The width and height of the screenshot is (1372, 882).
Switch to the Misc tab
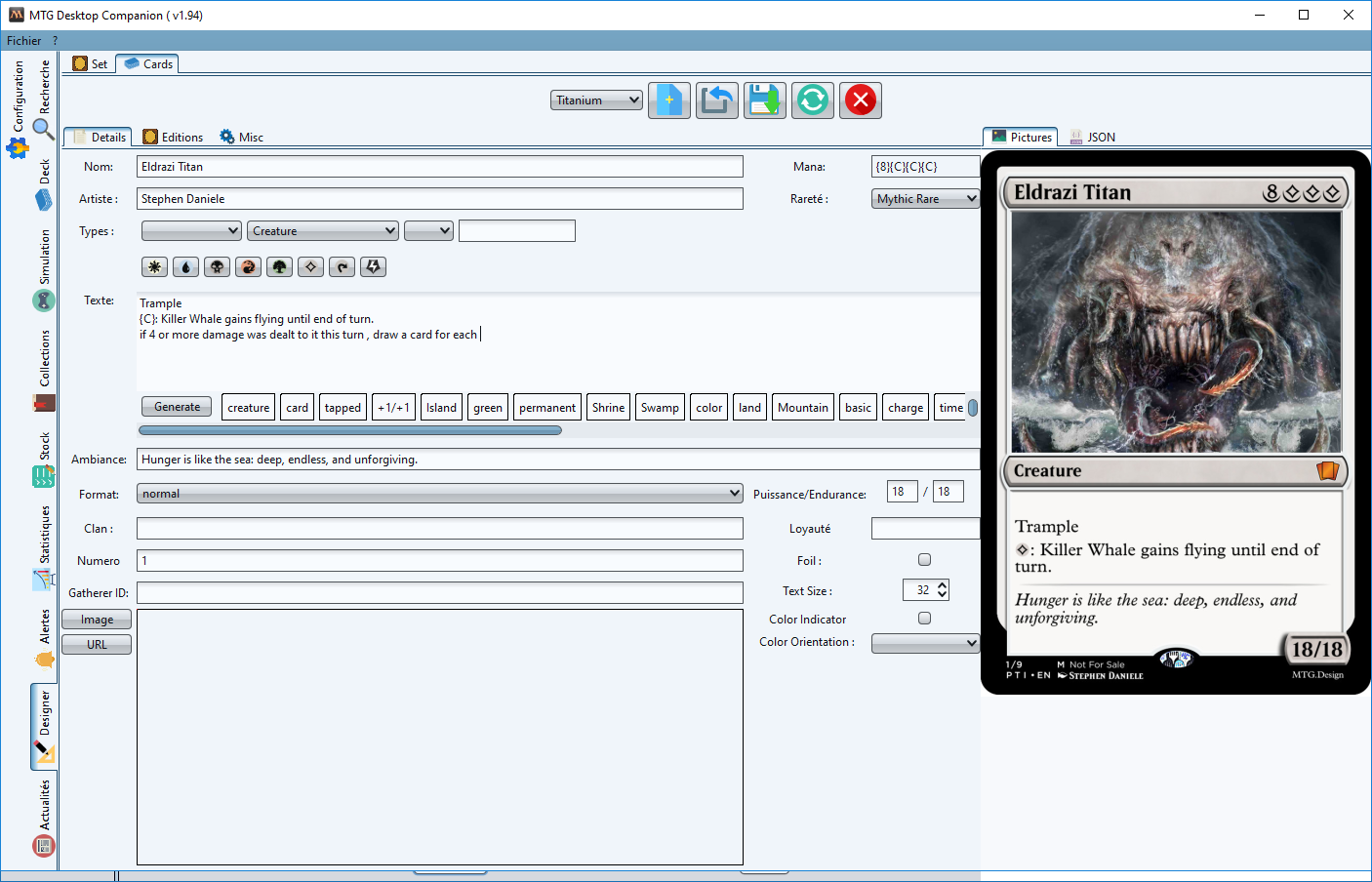[241, 138]
